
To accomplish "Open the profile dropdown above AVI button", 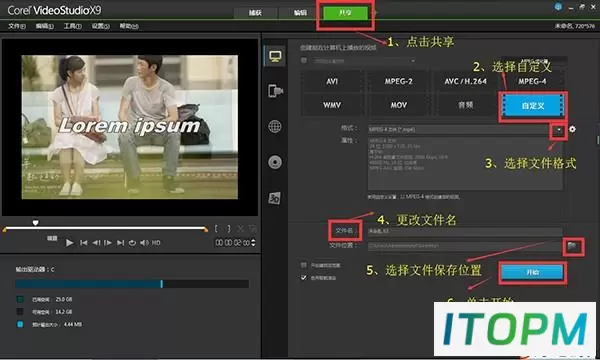I will point(364,61).
